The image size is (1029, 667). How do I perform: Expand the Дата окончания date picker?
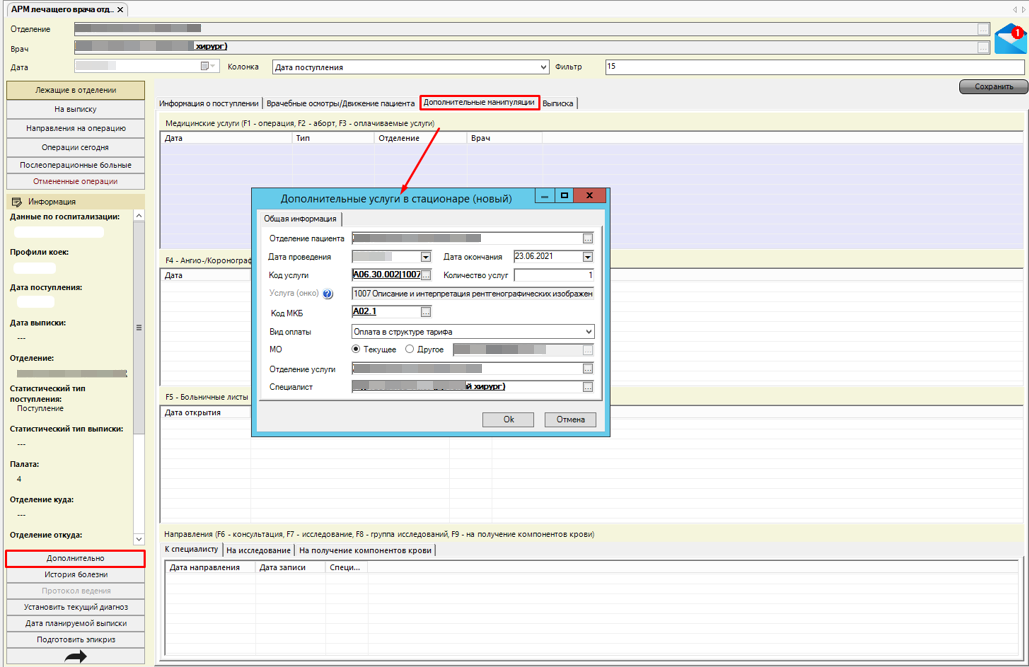(588, 257)
